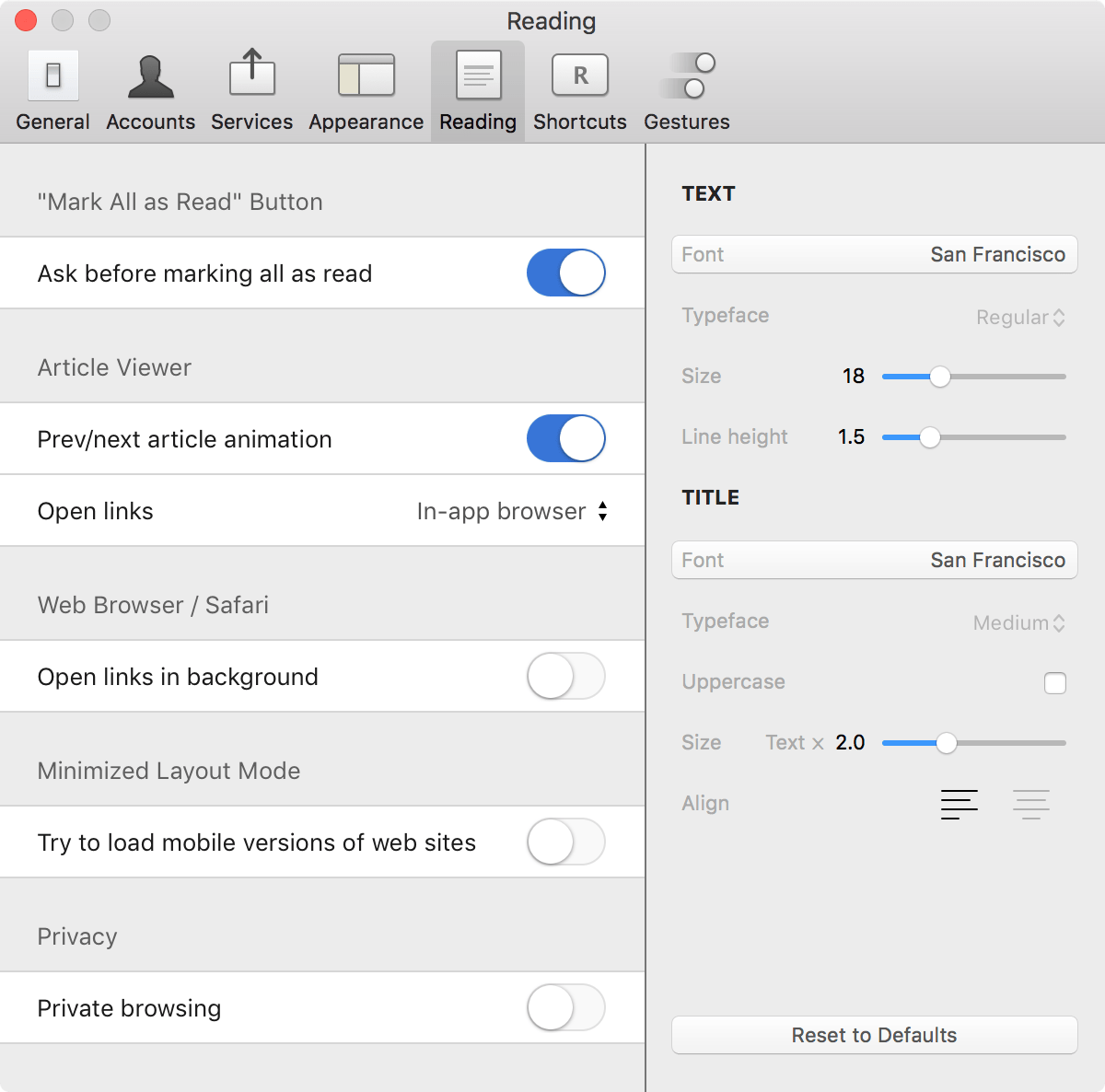Click the text Size slider knob

(939, 377)
